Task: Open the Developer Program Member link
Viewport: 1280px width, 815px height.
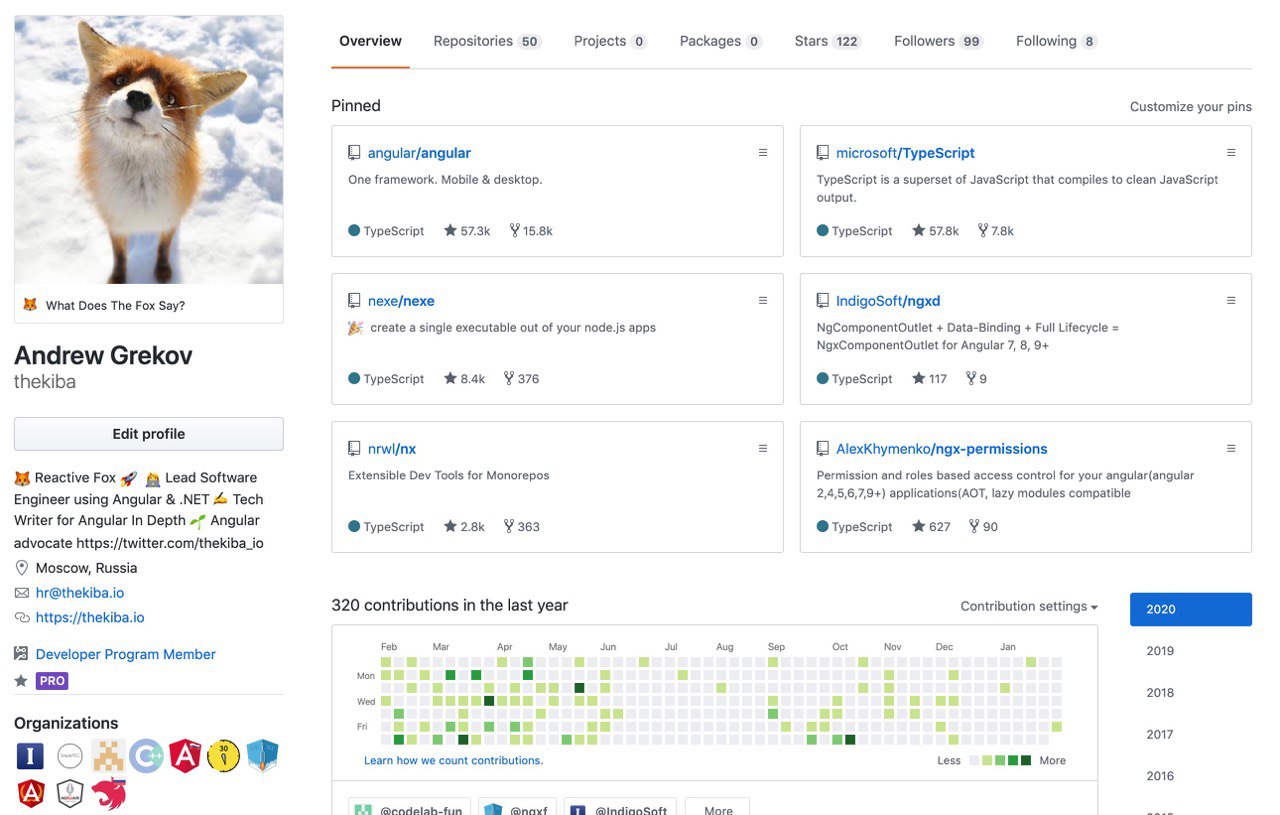Action: pos(126,654)
